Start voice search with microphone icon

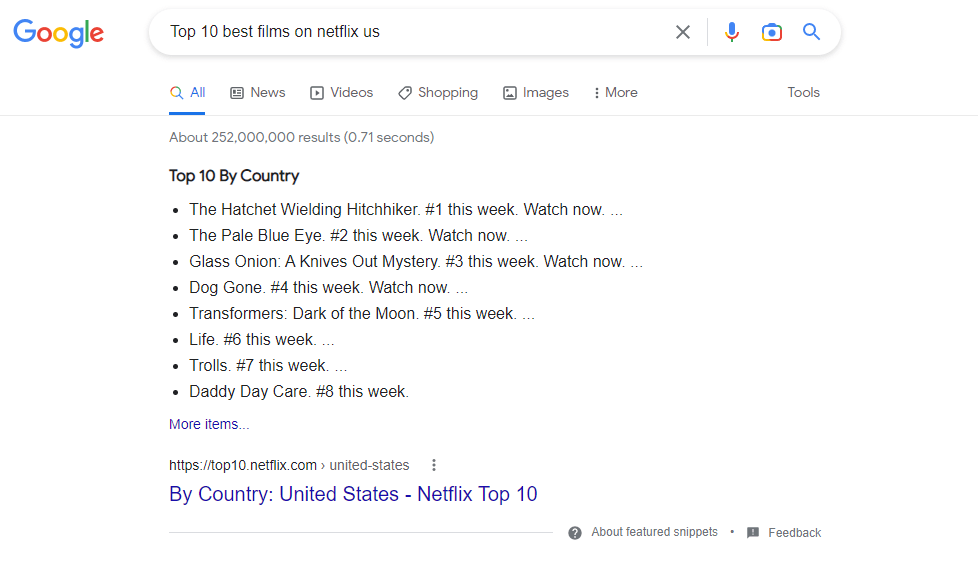pos(732,32)
